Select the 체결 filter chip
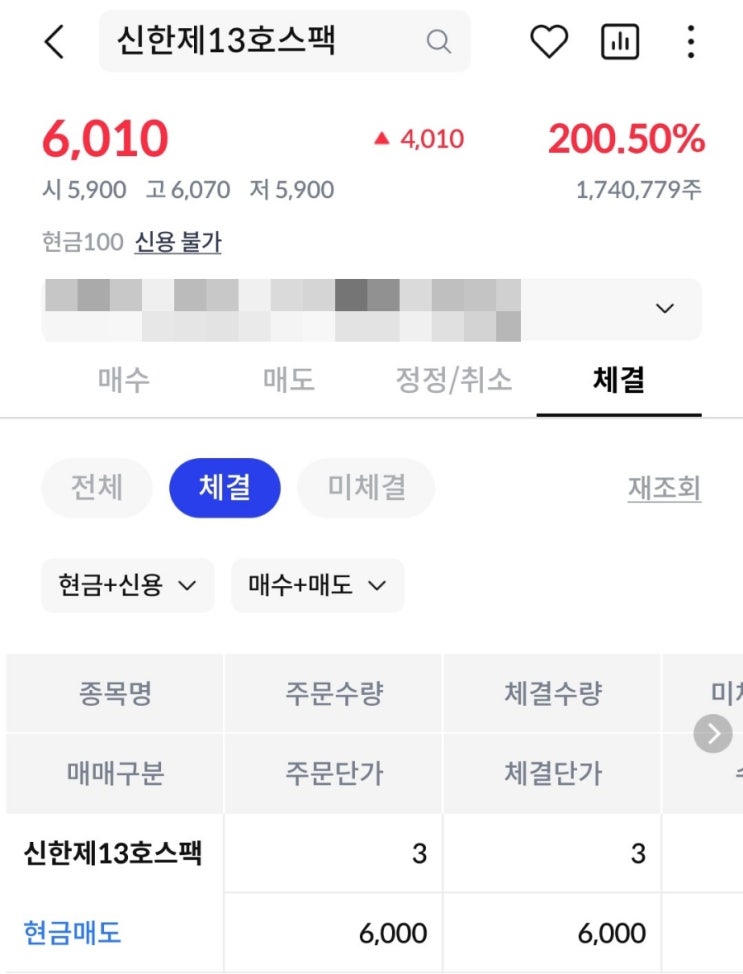Screen dimensions: 743x974 click(x=225, y=488)
